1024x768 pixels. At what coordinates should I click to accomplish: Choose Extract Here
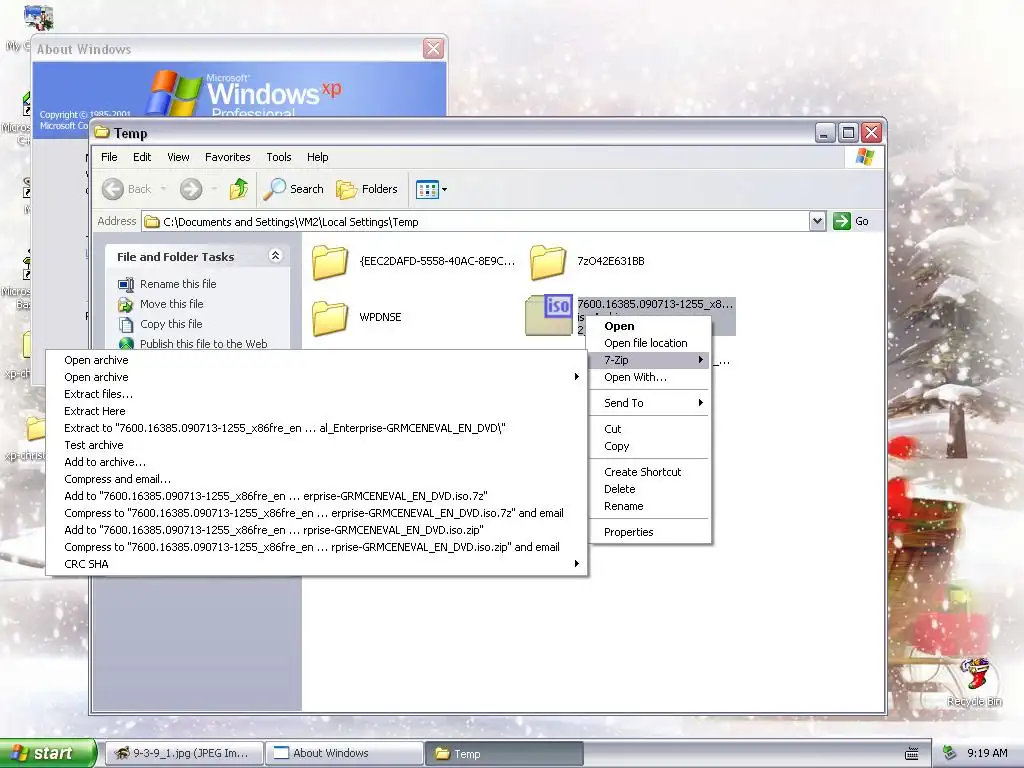point(316,411)
